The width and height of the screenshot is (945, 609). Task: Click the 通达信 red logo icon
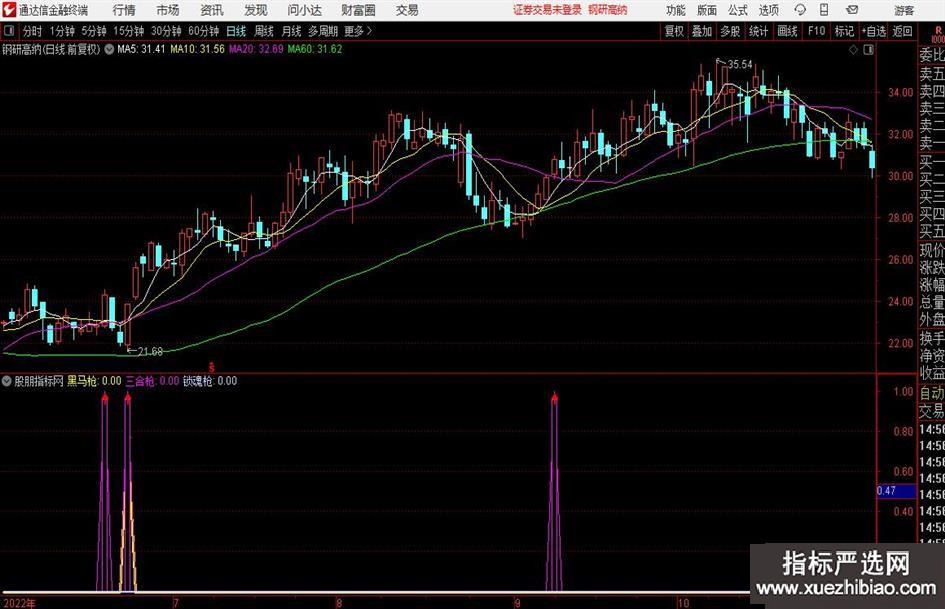tap(9, 10)
